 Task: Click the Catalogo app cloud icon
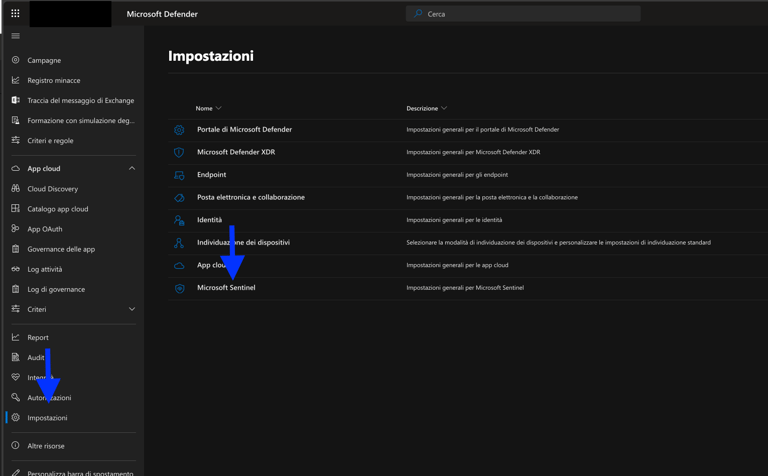tap(16, 208)
